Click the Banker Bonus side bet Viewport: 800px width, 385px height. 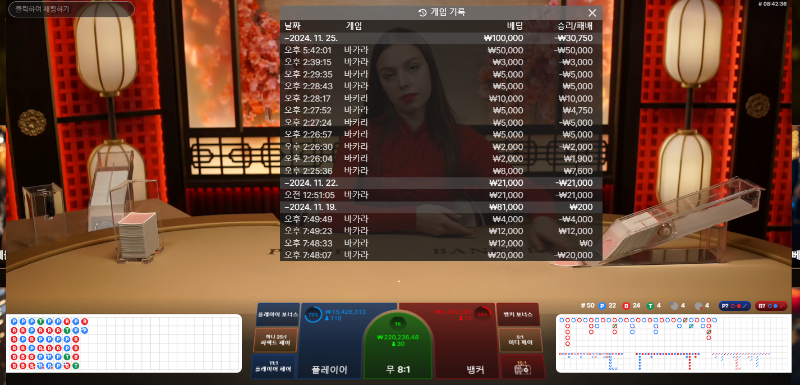pos(518,315)
